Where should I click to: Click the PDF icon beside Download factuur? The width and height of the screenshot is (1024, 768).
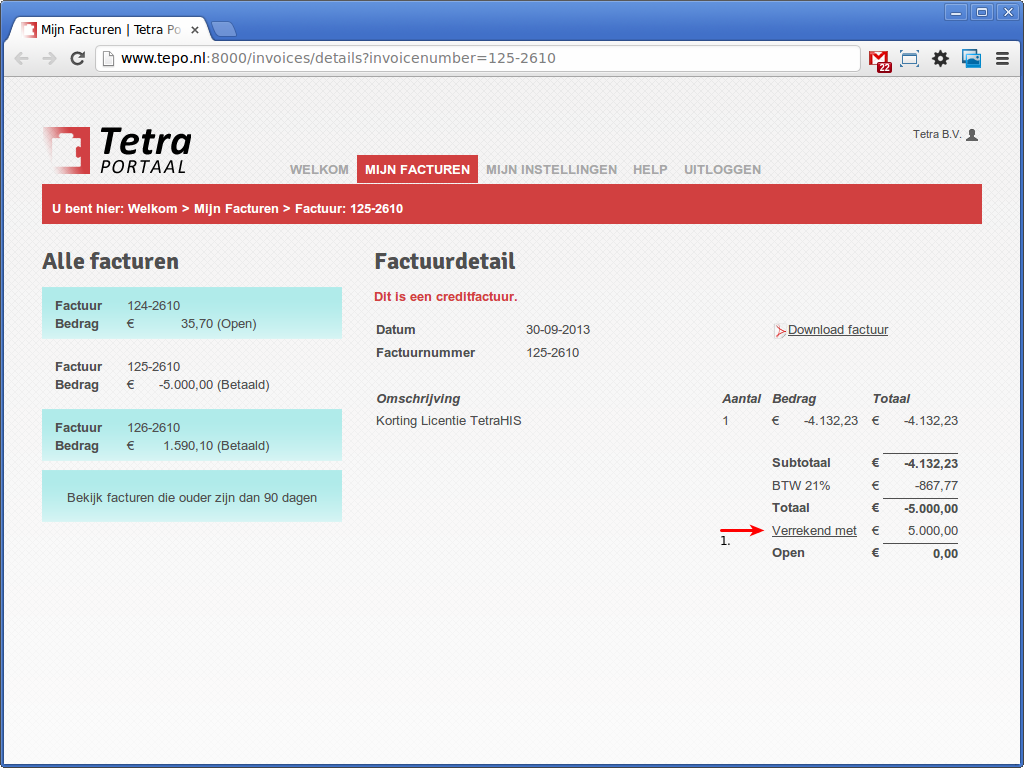779,331
